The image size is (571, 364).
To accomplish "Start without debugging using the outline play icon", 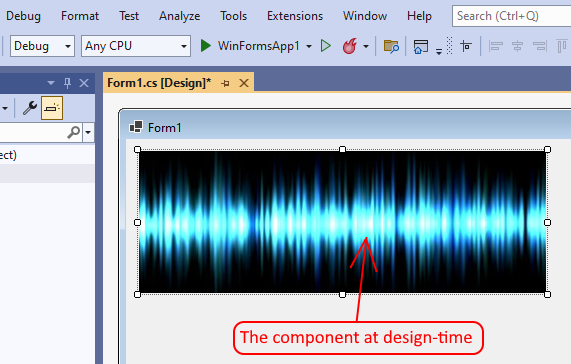I will coord(326,46).
